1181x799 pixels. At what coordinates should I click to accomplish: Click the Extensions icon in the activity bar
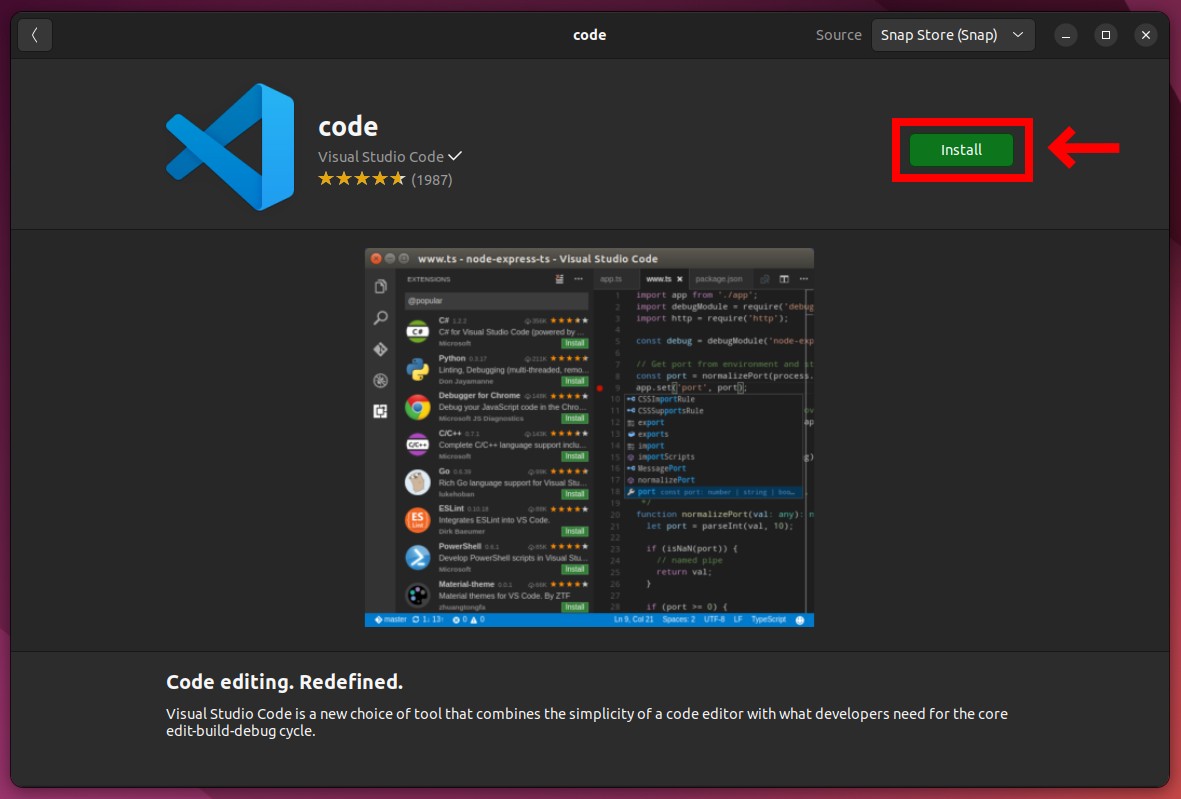(x=381, y=409)
